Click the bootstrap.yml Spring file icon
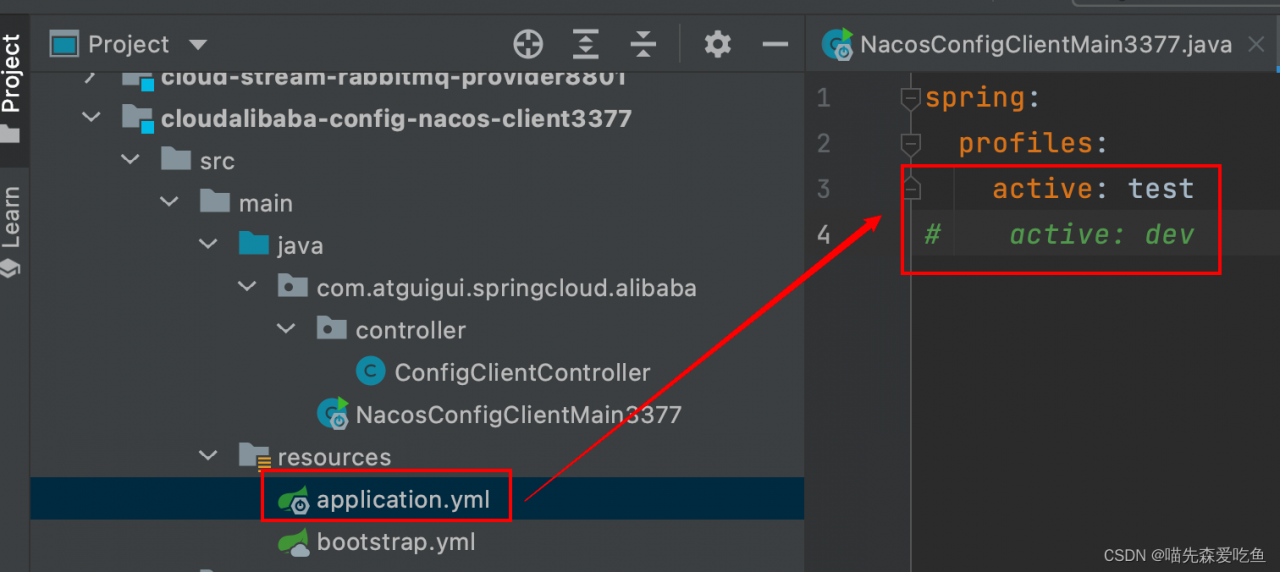The width and height of the screenshot is (1280, 572). (293, 542)
